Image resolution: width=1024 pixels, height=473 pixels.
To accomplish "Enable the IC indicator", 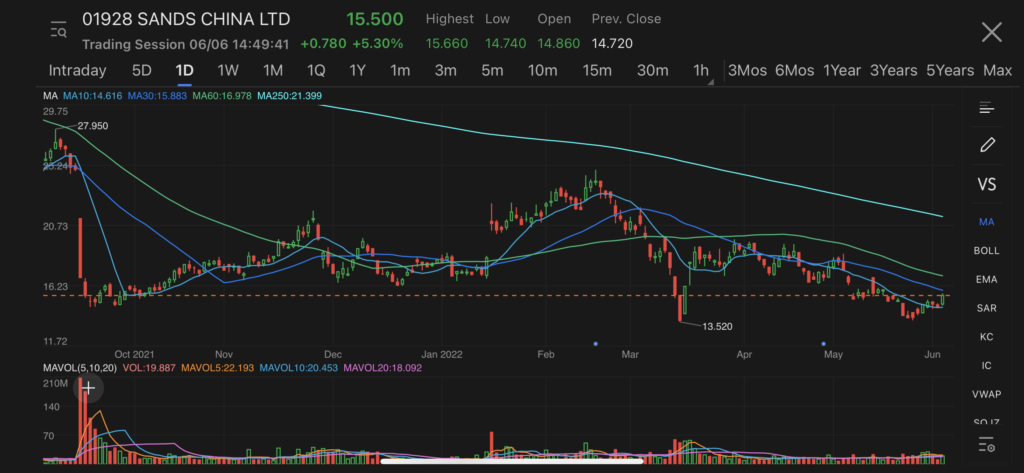I will [986, 366].
